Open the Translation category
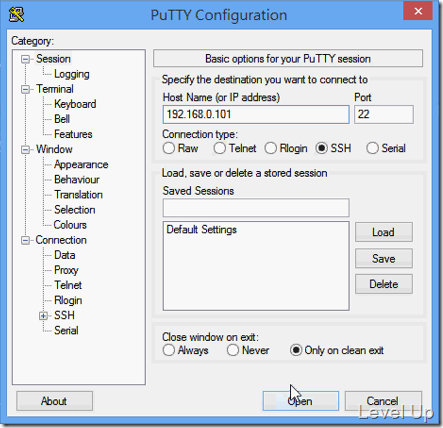The image size is (443, 428). point(78,194)
